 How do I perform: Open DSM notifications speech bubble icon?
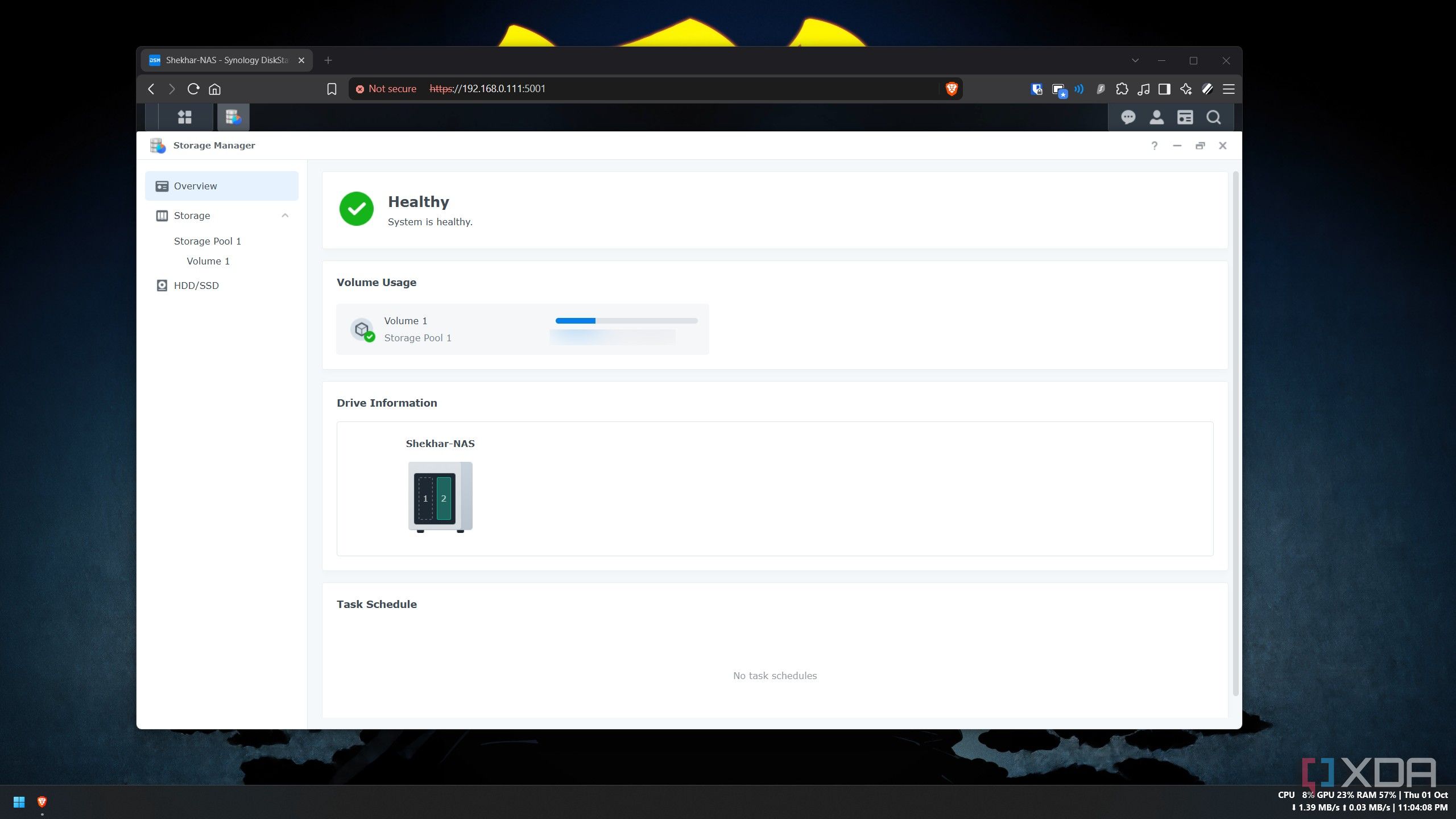pos(1128,117)
